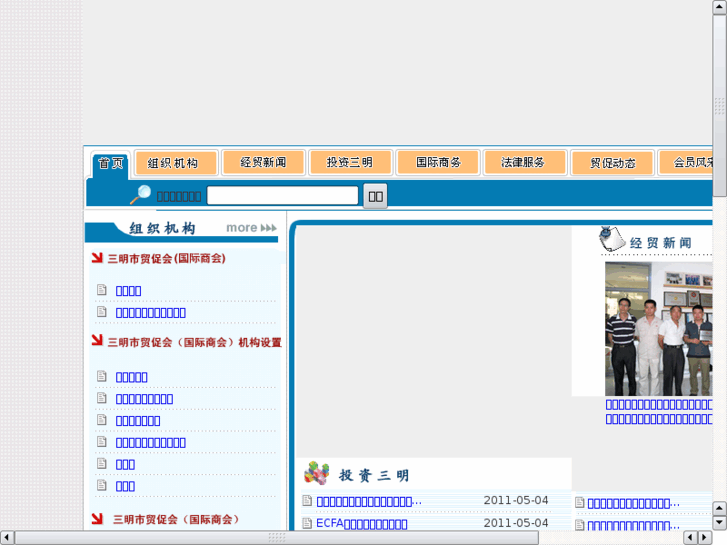This screenshot has height=545, width=727.
Task: Open the first link under 三明市贸促会(国际商会)
Action: tap(128, 291)
